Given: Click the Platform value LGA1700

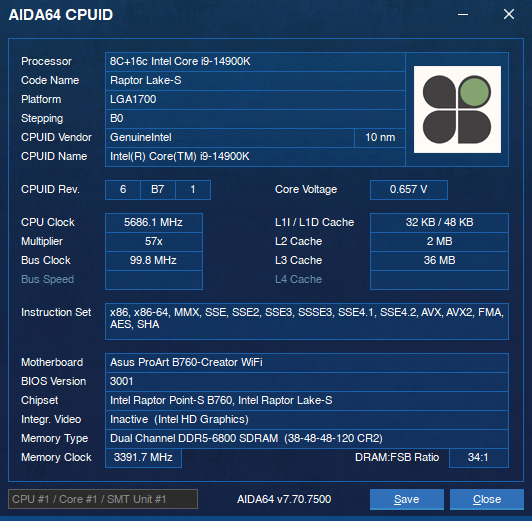Looking at the screenshot, I should coord(255,99).
